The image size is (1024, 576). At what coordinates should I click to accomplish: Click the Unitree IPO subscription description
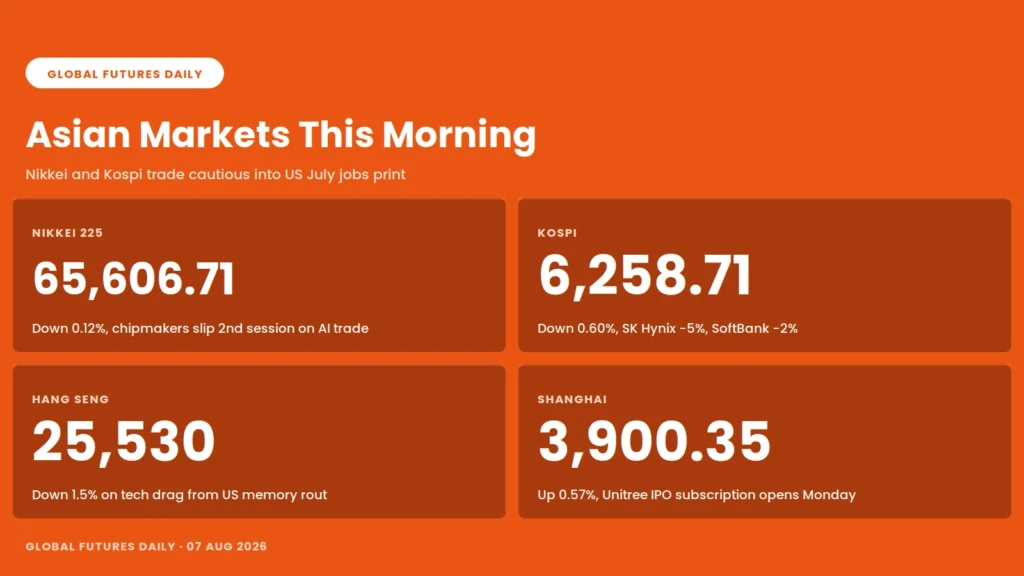[696, 495]
